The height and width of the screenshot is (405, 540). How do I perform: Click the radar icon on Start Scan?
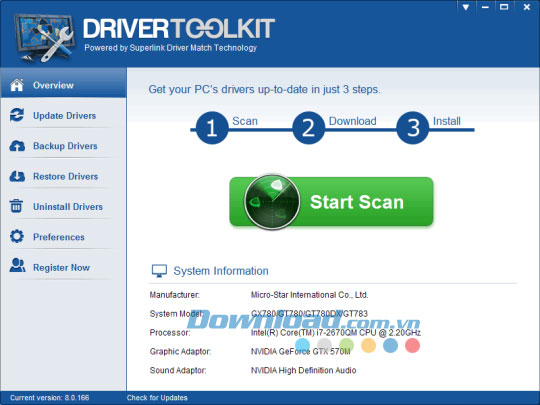coord(272,202)
